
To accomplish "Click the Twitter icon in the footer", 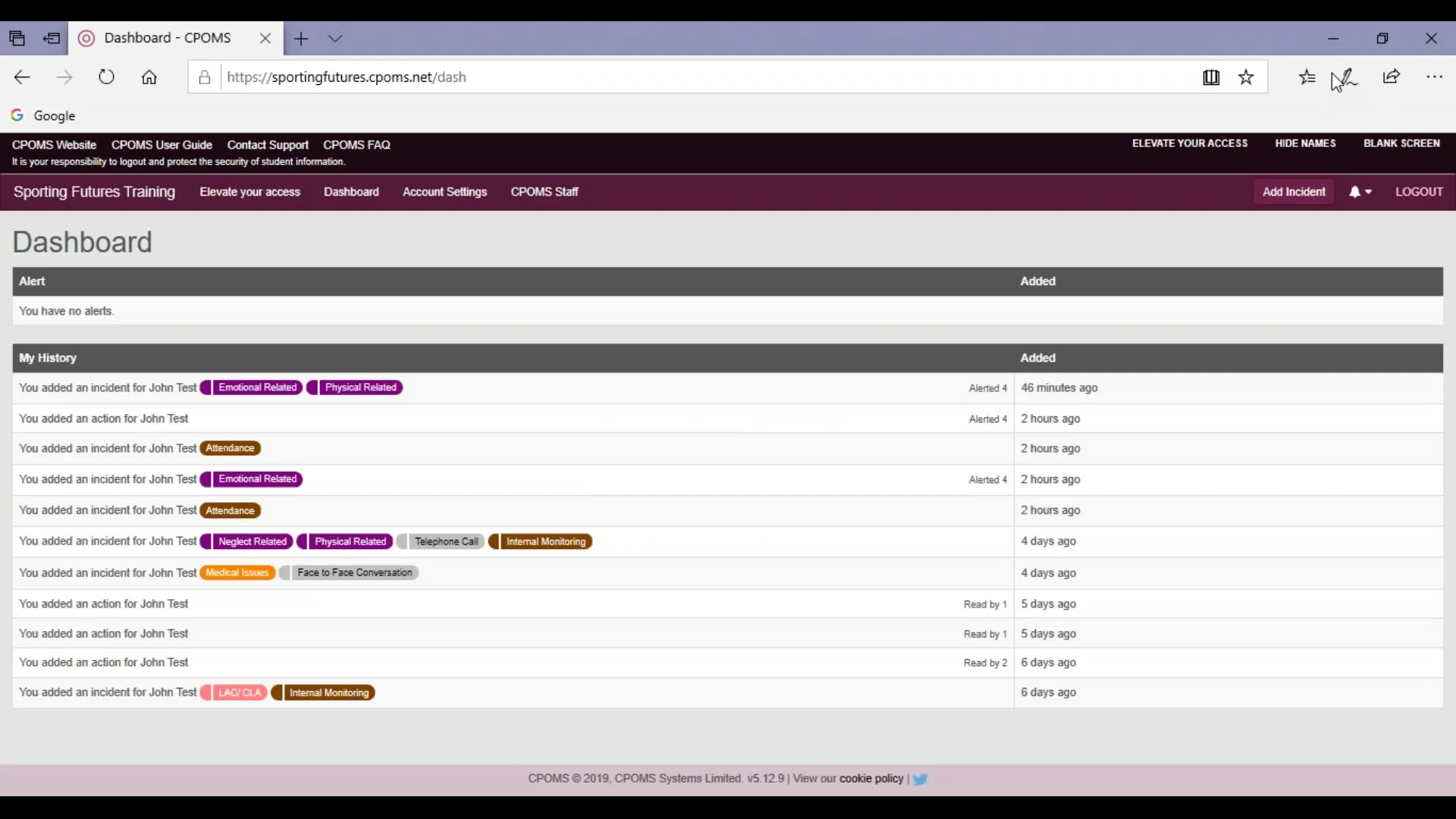I will tap(919, 779).
